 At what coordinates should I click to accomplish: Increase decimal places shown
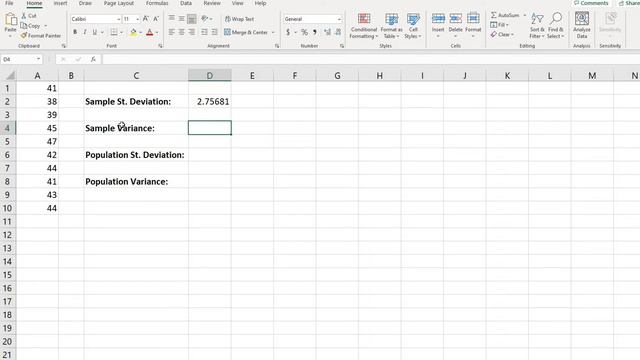pos(327,32)
